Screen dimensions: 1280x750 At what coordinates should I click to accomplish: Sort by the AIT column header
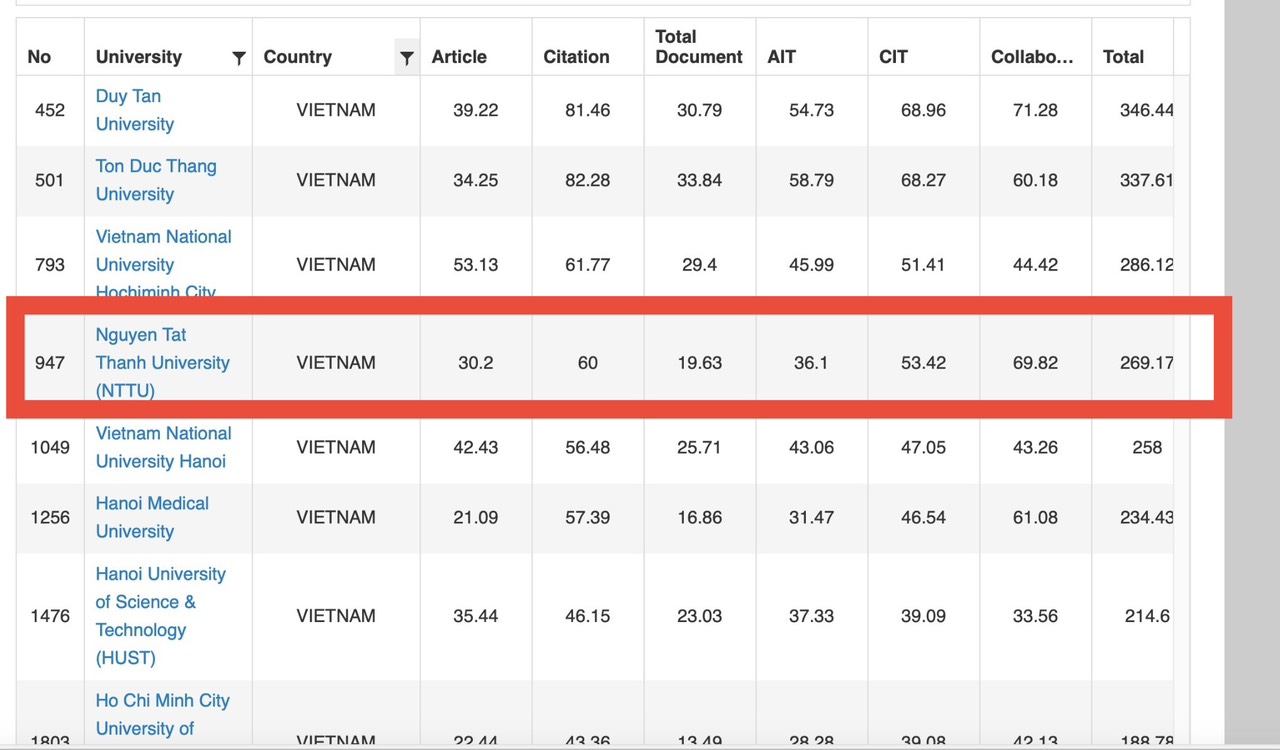(781, 57)
